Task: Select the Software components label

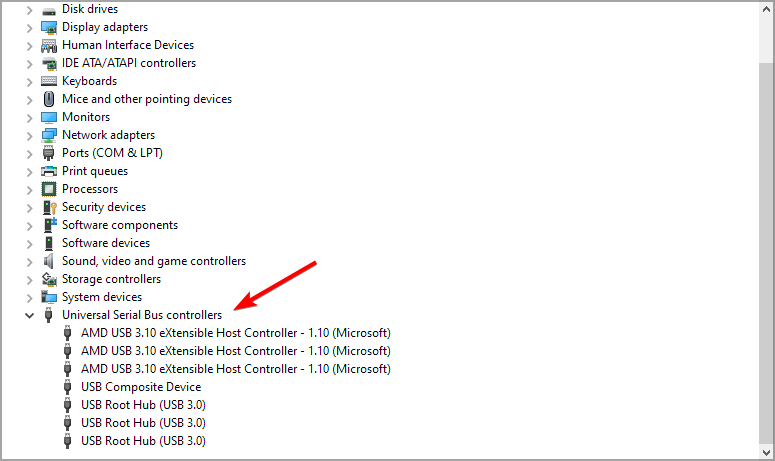Action: coord(120,225)
